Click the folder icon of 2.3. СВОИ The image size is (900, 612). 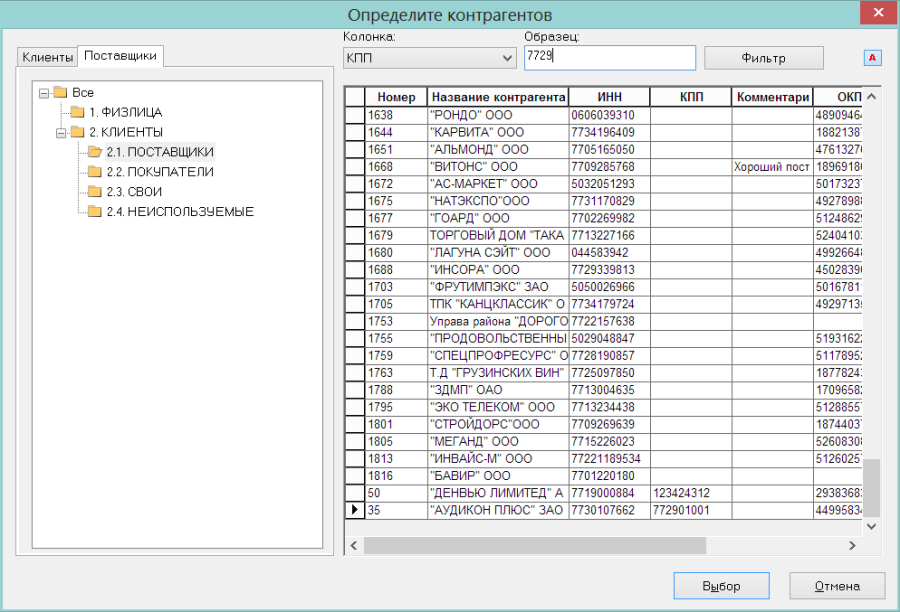point(94,191)
